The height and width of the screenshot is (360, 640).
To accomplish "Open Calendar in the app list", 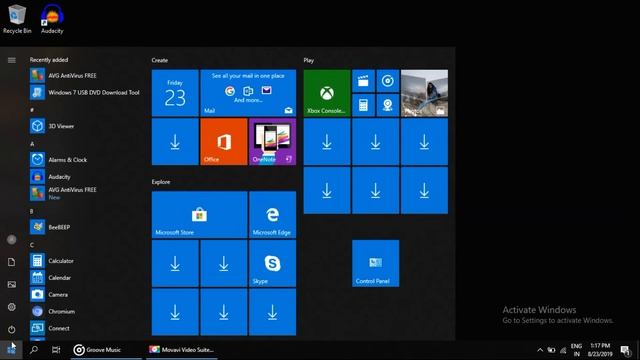I will pyautogui.click(x=84, y=278).
